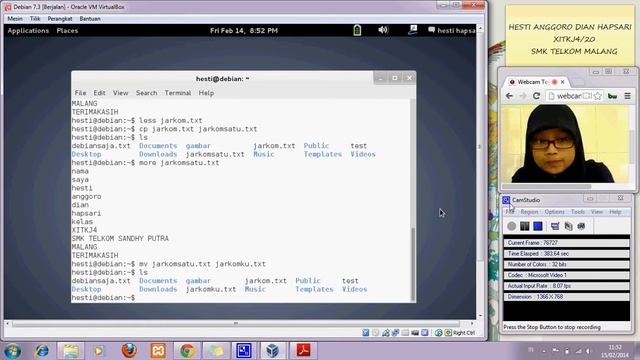Toggle CamStudio video annotations icon
This screenshot has width=640, height=360.
click(x=568, y=226)
